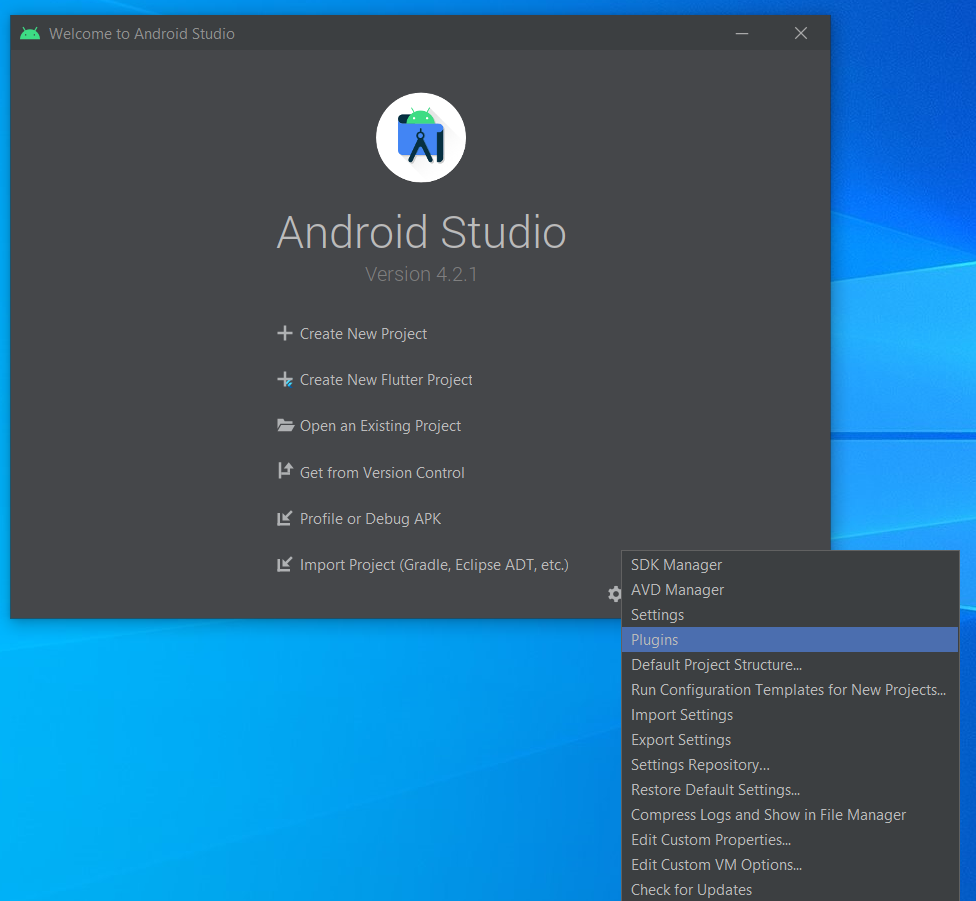Open AVD Manager from the menu
976x901 pixels.
click(790, 590)
